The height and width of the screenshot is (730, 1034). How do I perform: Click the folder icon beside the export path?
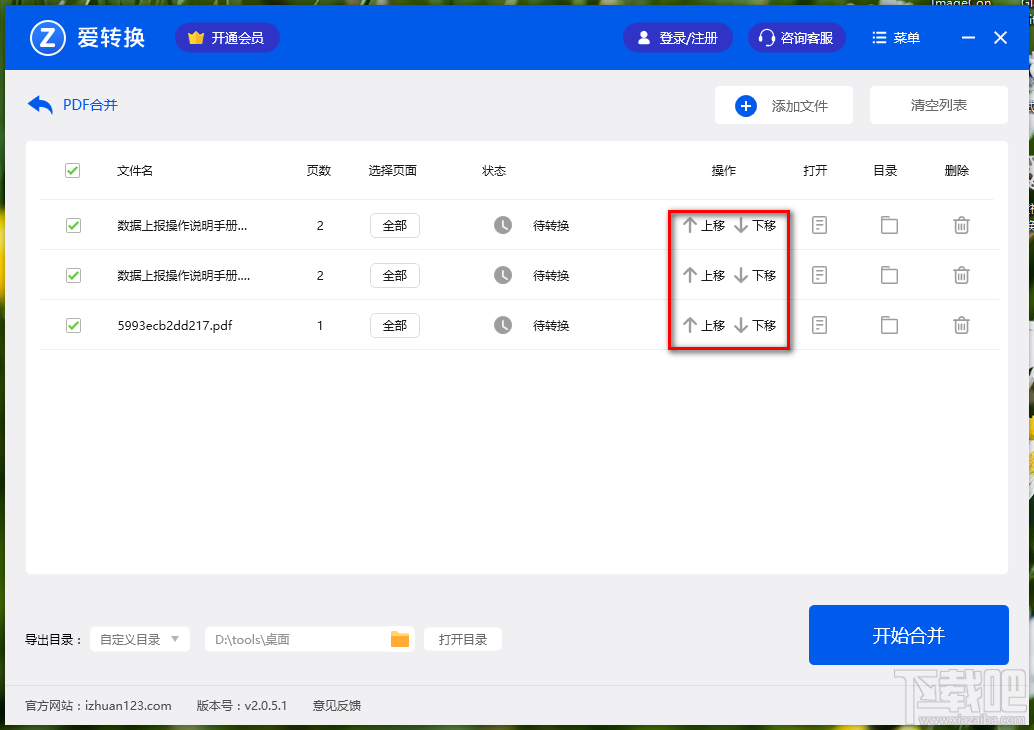(x=400, y=638)
